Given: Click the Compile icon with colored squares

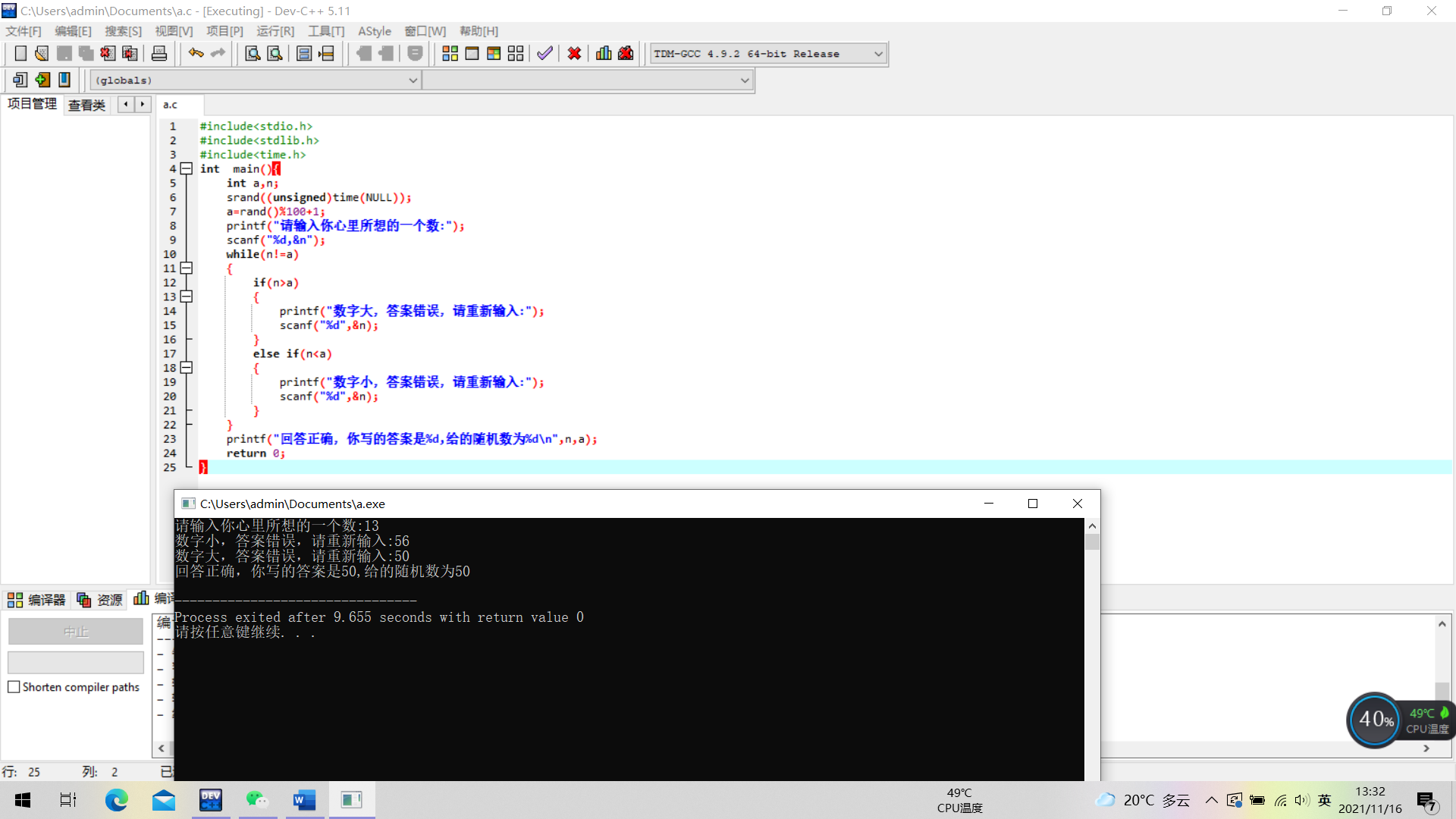Looking at the screenshot, I should point(450,54).
